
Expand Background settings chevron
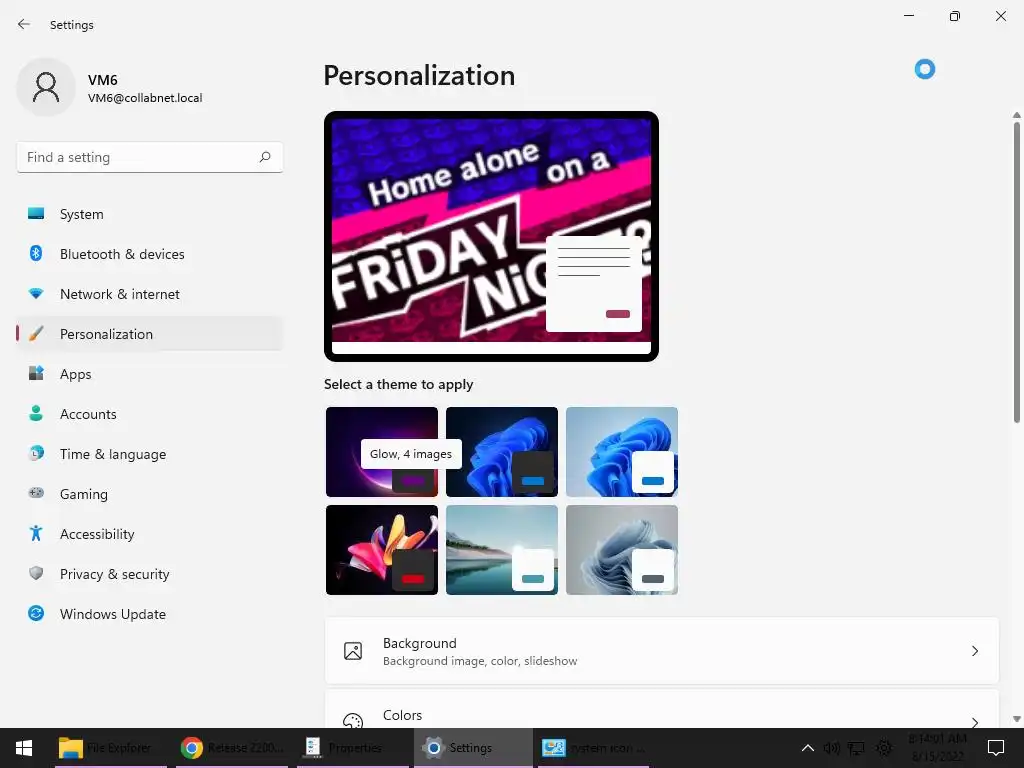974,651
